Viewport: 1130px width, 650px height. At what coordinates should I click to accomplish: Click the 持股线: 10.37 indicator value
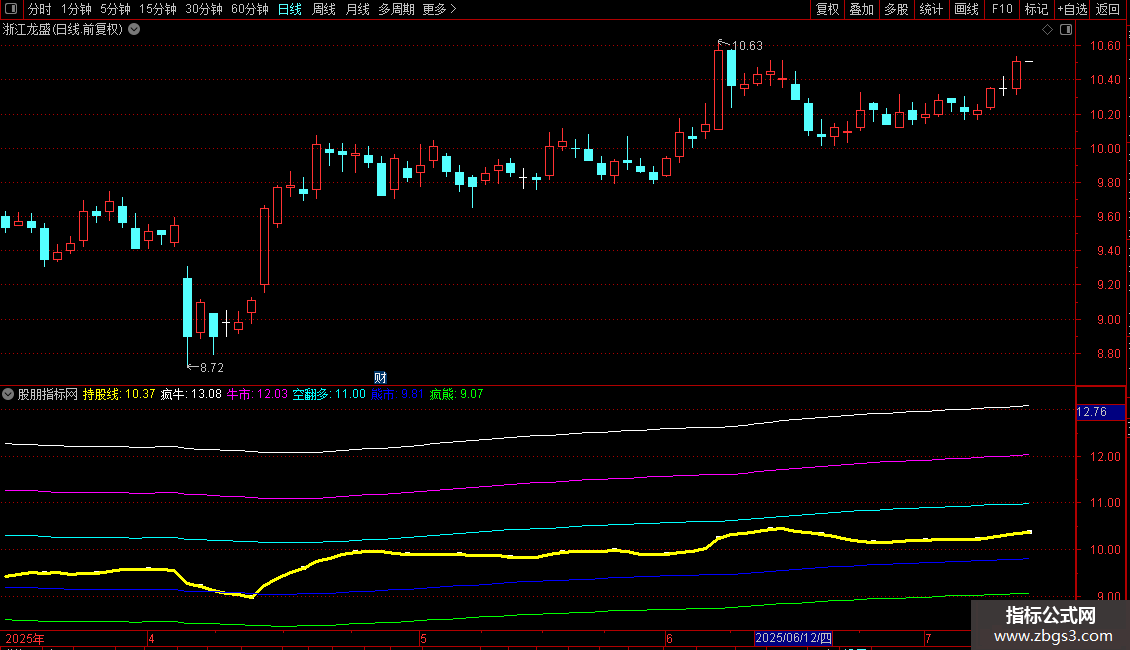point(119,394)
